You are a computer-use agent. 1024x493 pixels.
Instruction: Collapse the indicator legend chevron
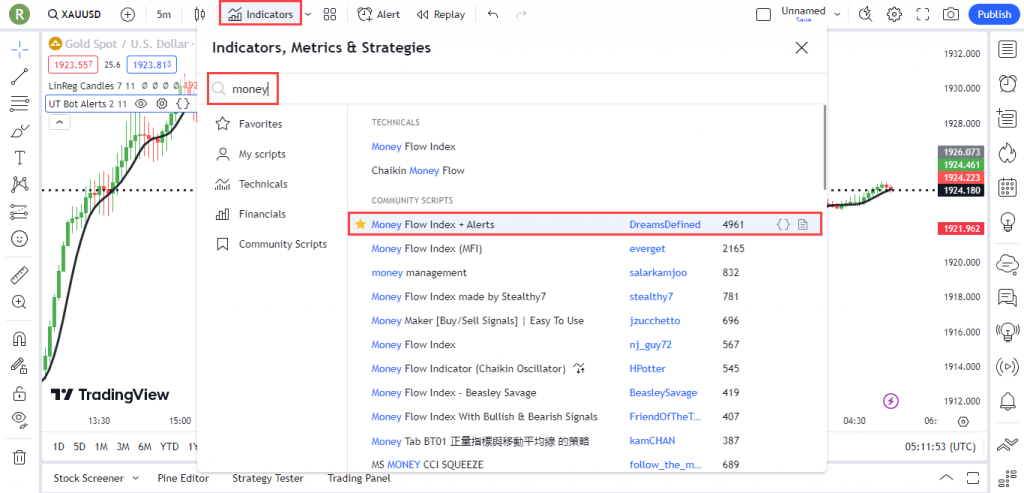click(x=59, y=122)
